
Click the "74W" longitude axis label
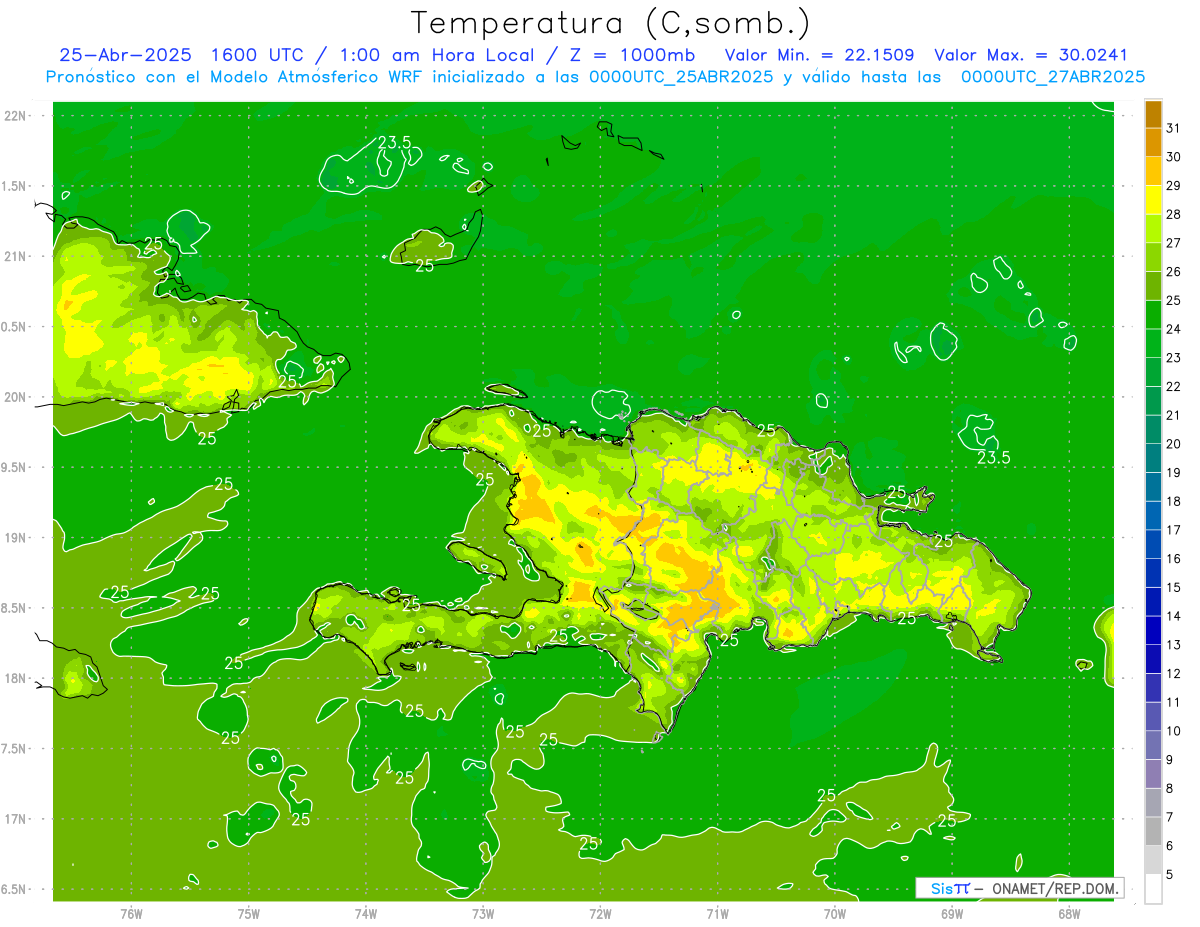coord(366,913)
